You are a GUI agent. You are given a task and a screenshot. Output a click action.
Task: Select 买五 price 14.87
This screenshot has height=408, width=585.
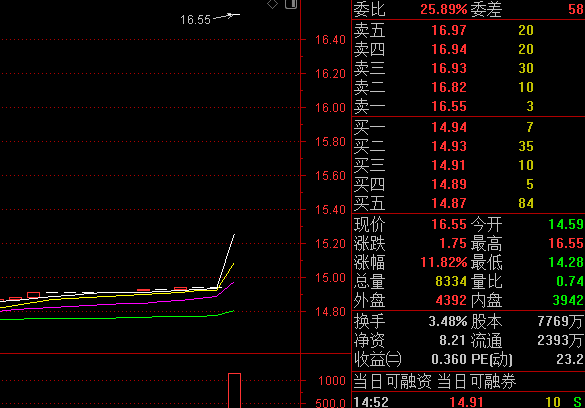tap(449, 203)
